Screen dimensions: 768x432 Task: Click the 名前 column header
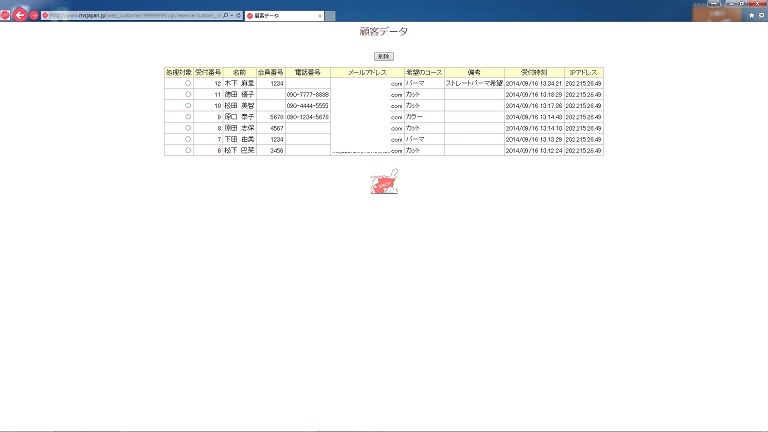(240, 72)
